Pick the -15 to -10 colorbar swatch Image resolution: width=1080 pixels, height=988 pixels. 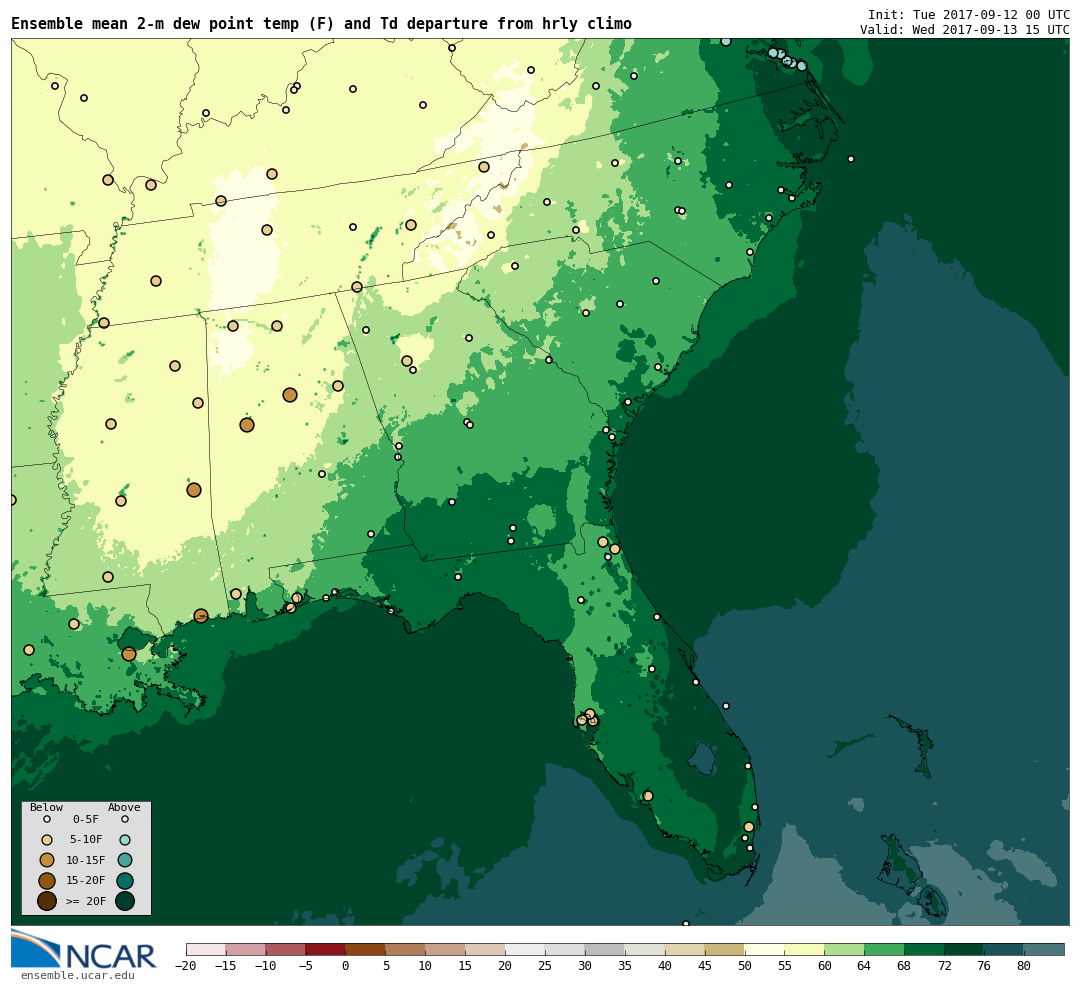pos(246,949)
